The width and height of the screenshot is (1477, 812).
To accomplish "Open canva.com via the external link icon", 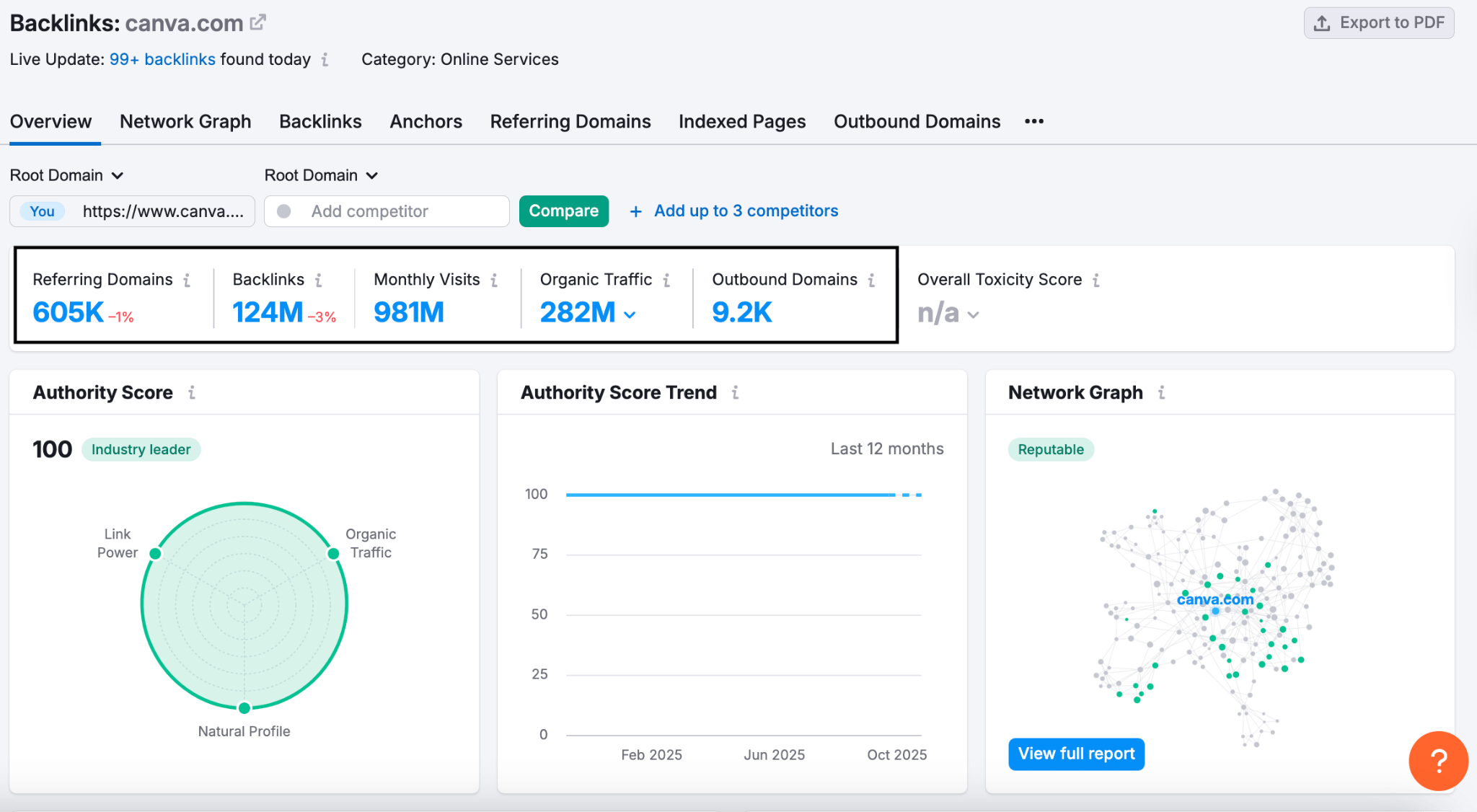I will pos(258,21).
